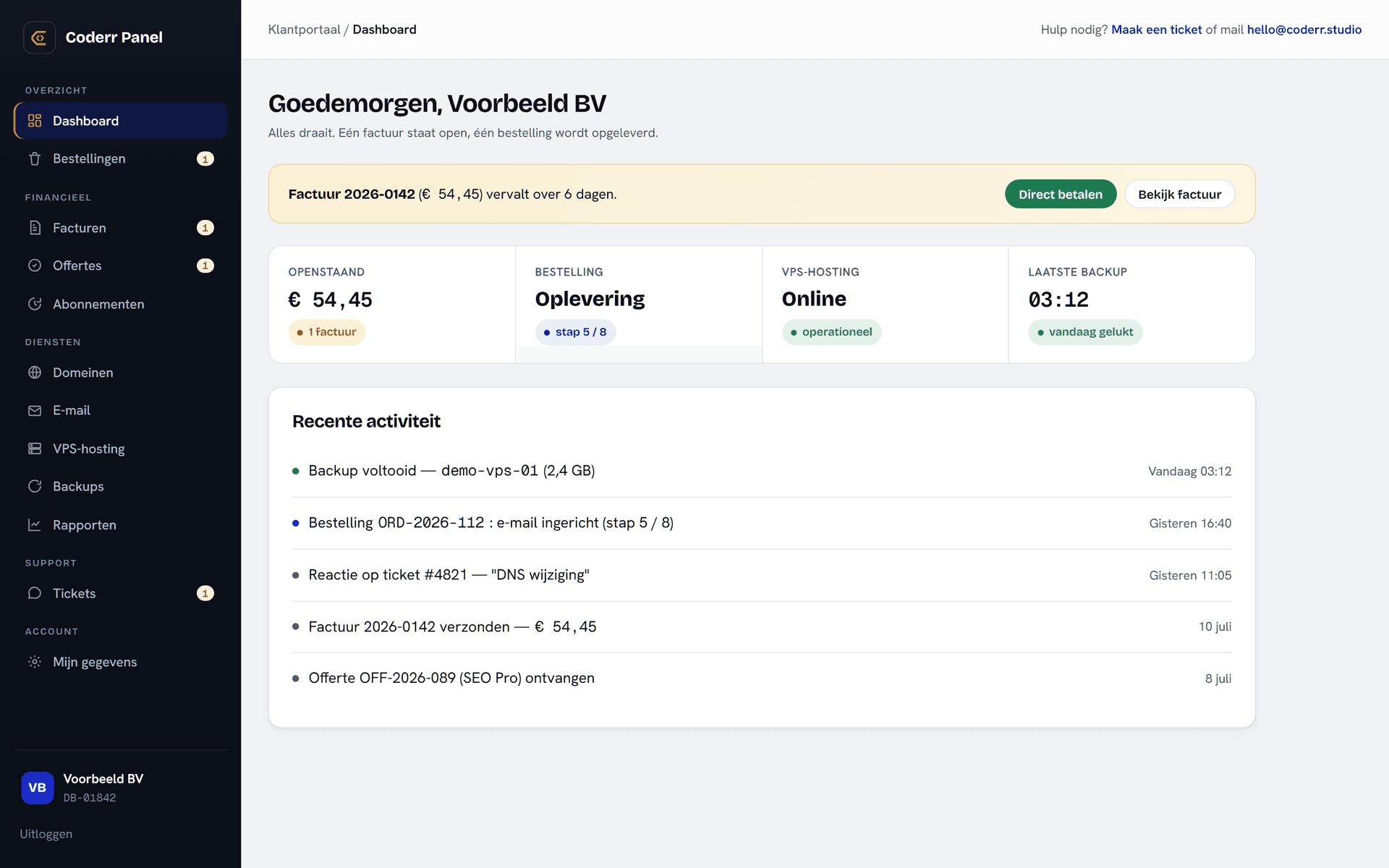Click the Voorbeeld BV account name
The image size is (1389, 868).
click(103, 779)
